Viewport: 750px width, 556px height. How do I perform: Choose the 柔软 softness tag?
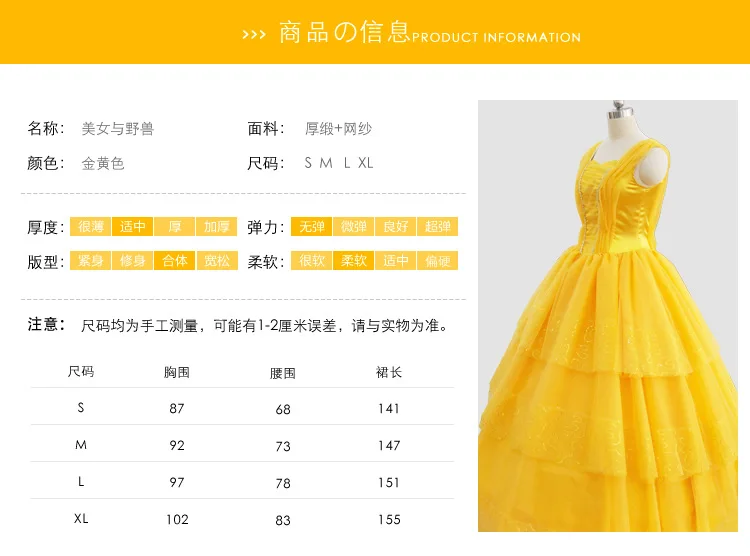point(353,261)
